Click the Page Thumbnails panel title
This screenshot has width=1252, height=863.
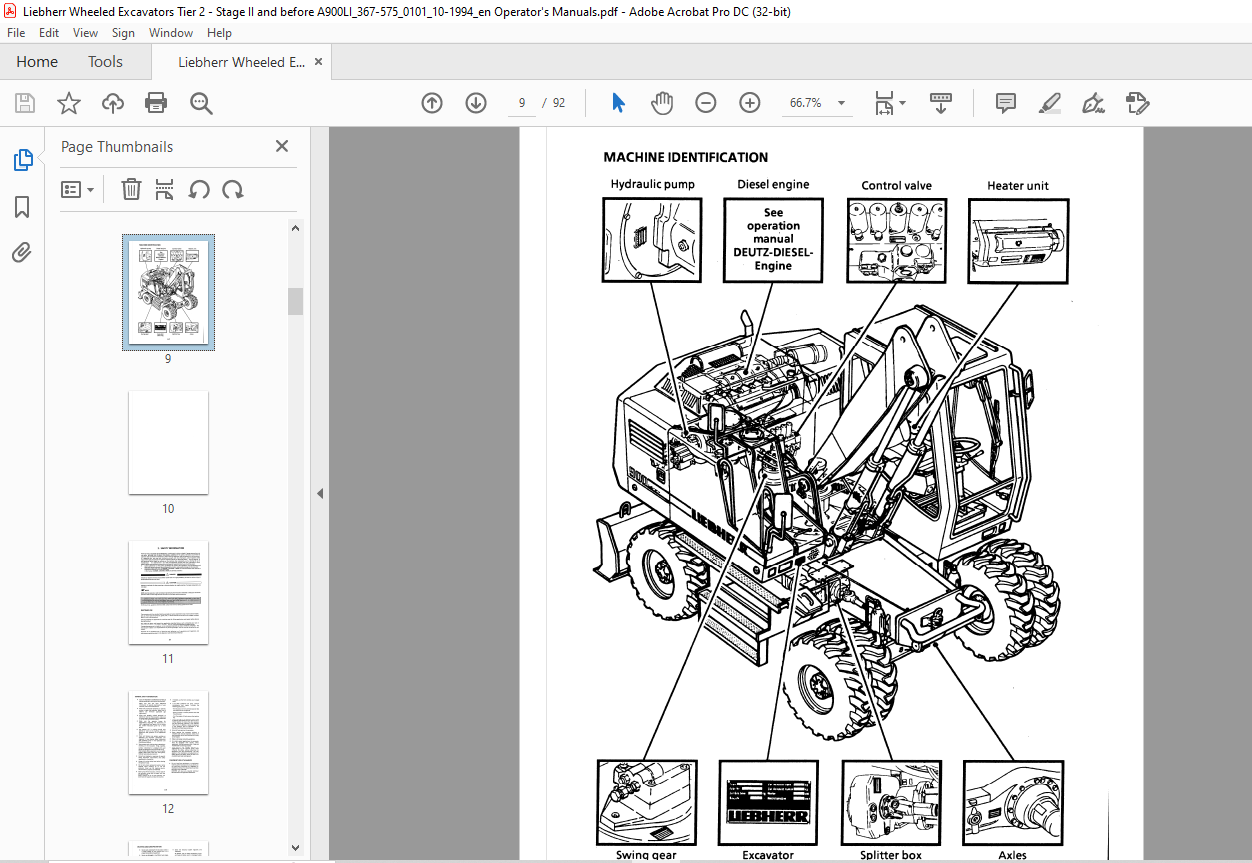pyautogui.click(x=117, y=147)
